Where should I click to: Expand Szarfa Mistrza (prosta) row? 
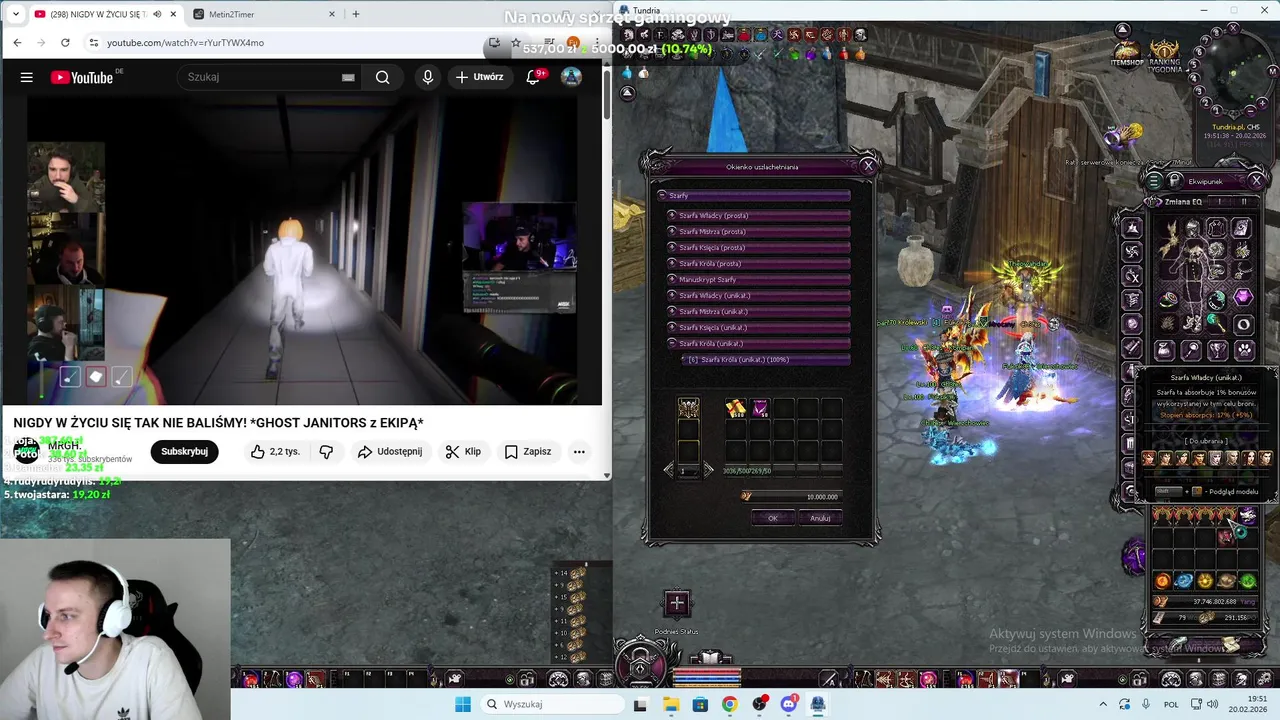coord(672,232)
